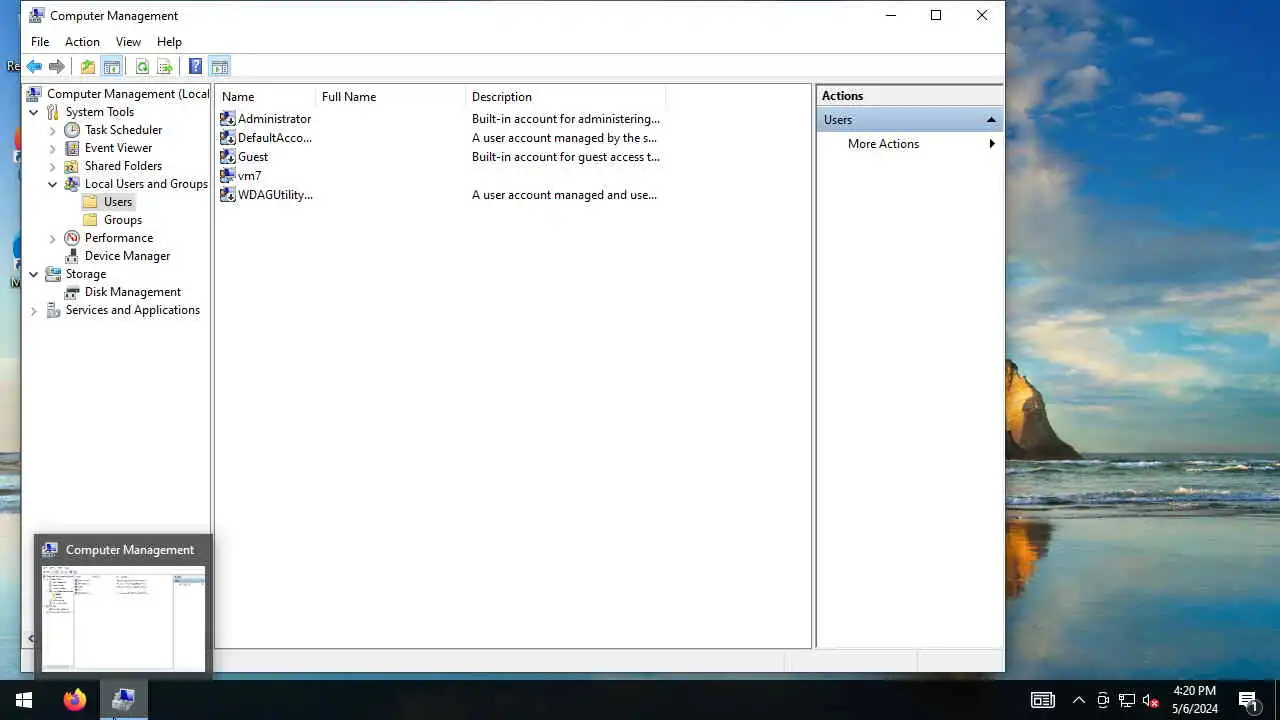The height and width of the screenshot is (720, 1280).
Task: Show hidden tray icons chevron
Action: coord(1079,701)
